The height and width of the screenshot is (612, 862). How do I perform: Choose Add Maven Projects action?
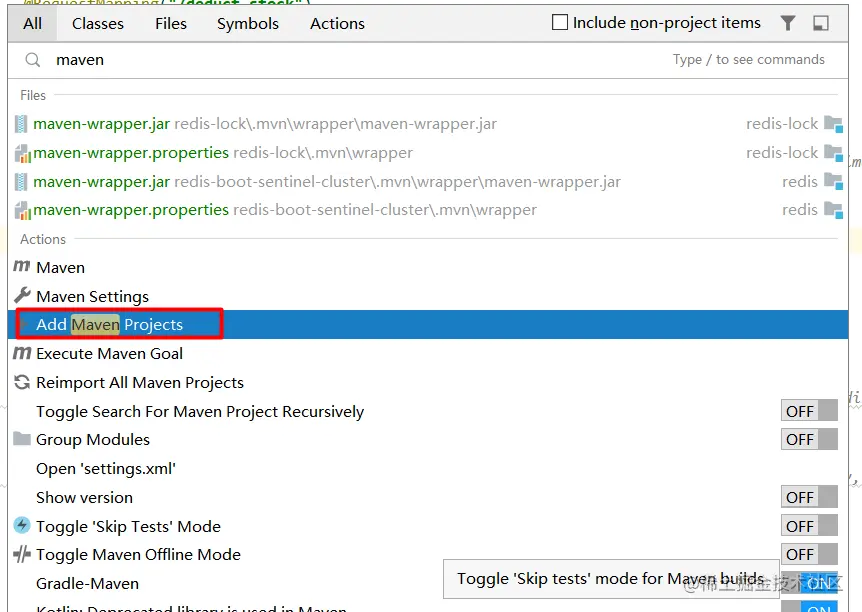click(428, 324)
